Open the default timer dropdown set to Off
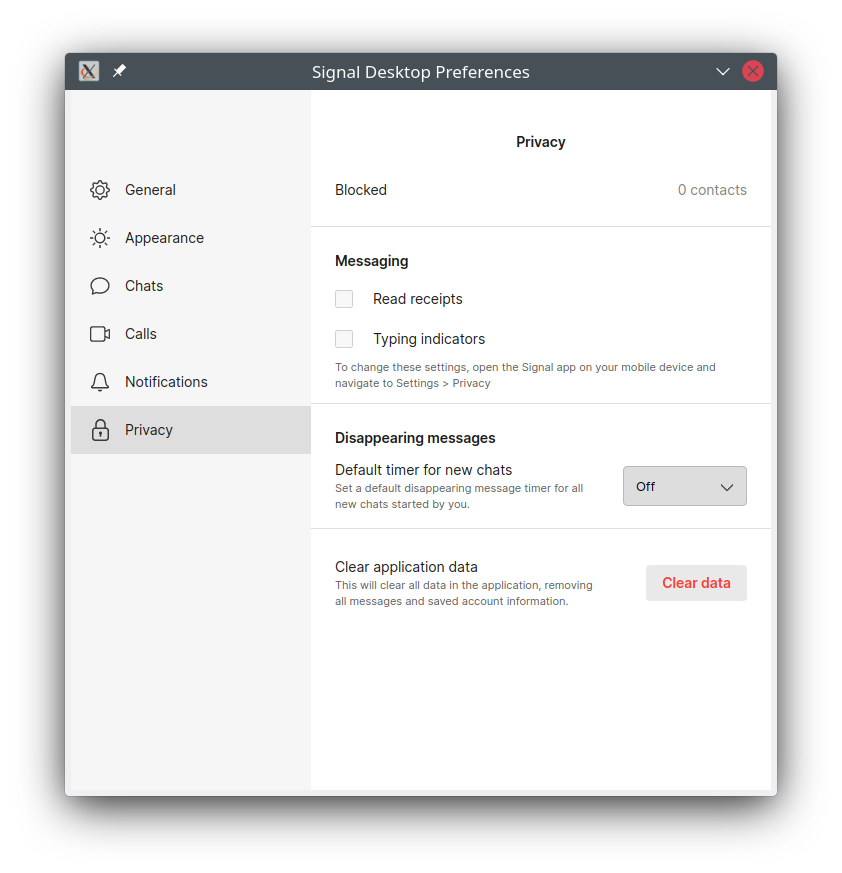Screen dimensions: 842x873 [x=684, y=486]
